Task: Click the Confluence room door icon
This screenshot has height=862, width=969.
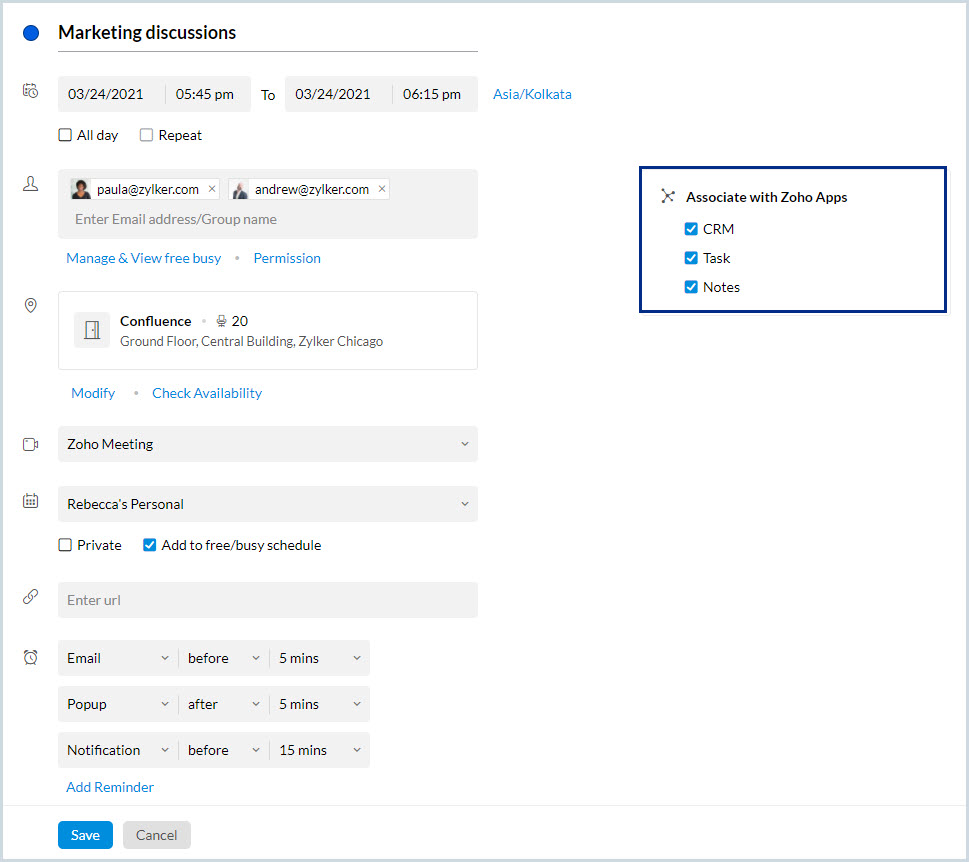Action: click(x=92, y=331)
